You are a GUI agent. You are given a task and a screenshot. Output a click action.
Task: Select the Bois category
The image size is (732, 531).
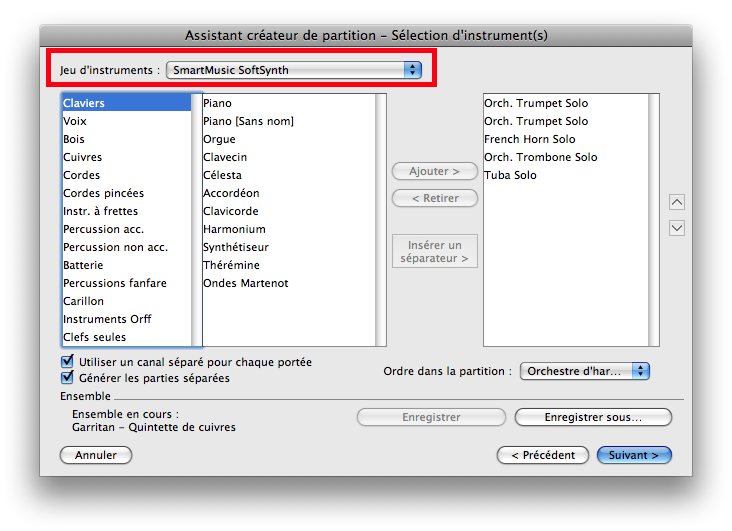point(75,139)
